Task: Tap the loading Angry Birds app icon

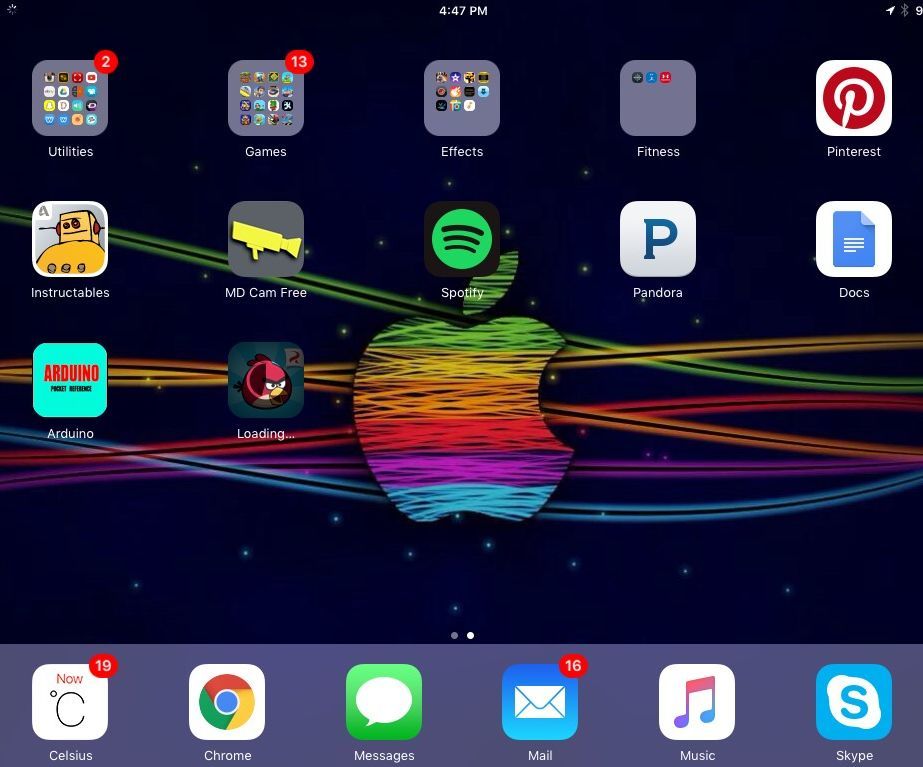Action: (266, 380)
